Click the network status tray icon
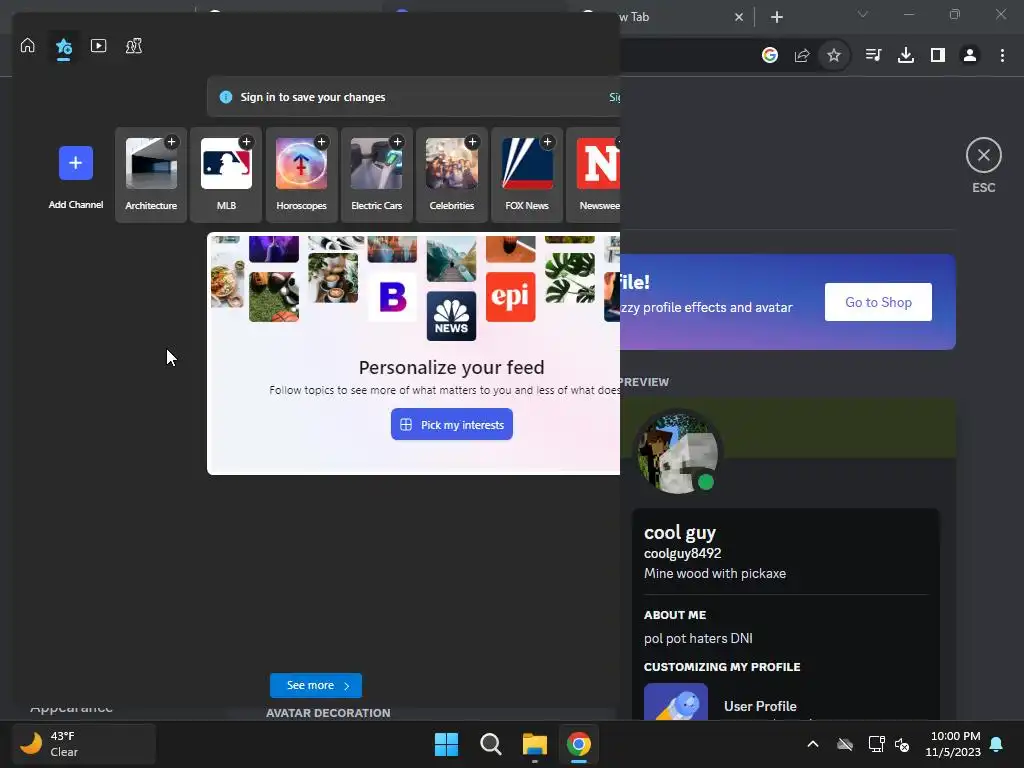This screenshot has width=1024, height=768. pos(876,744)
